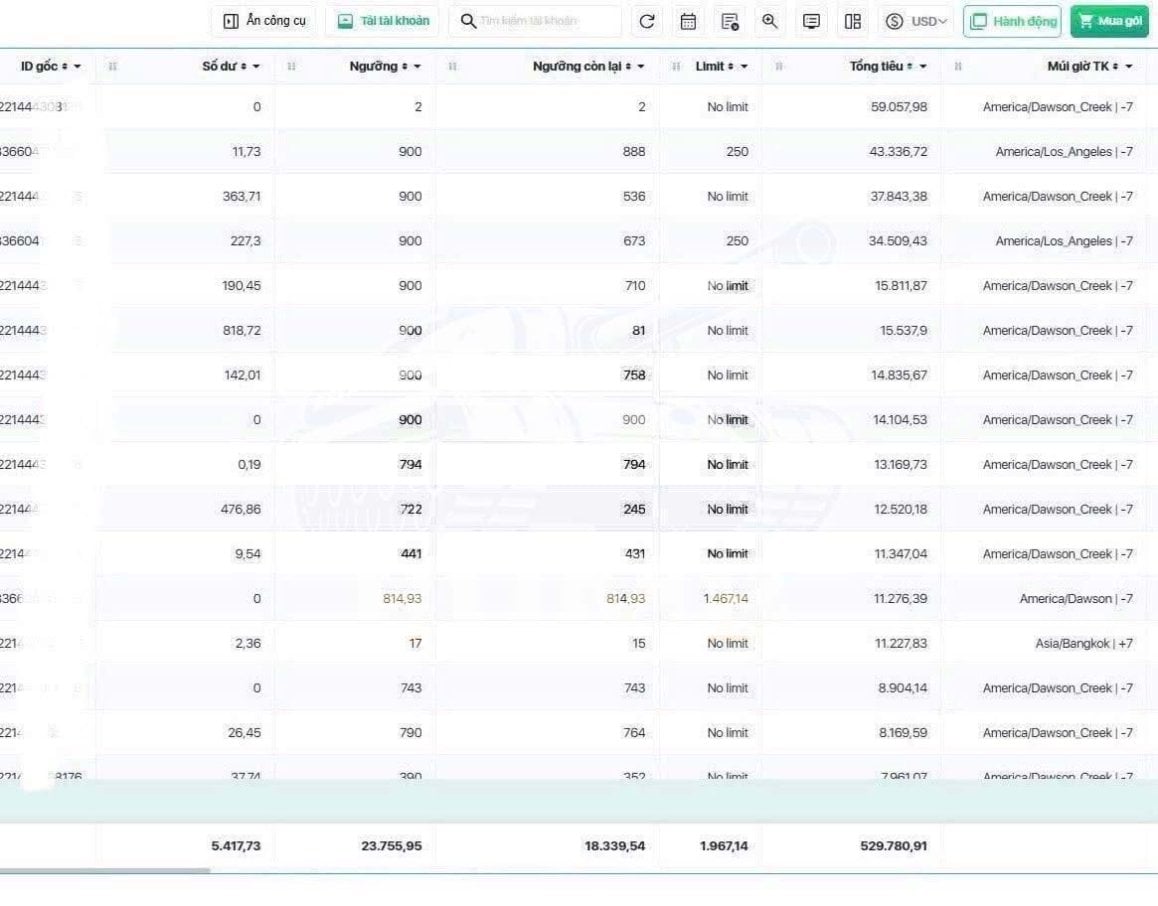
Task: Click drag handle left of Múi giờ TK
Action: [x=958, y=66]
